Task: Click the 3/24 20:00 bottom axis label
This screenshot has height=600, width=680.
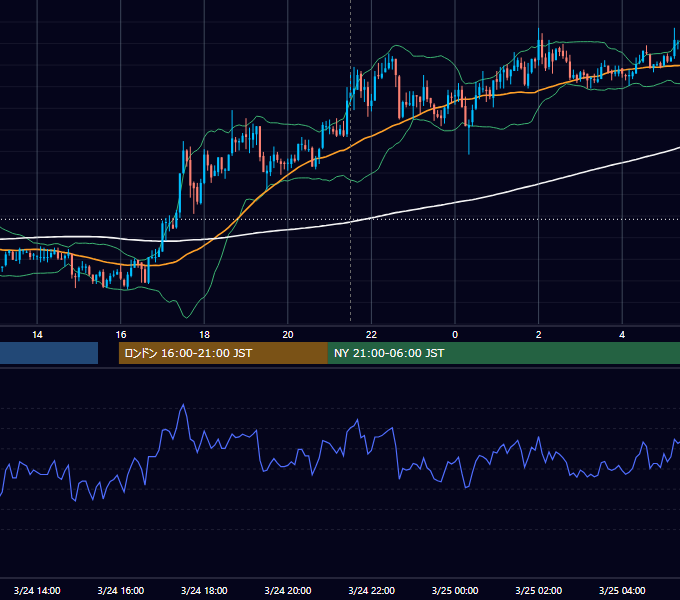Action: (288, 590)
